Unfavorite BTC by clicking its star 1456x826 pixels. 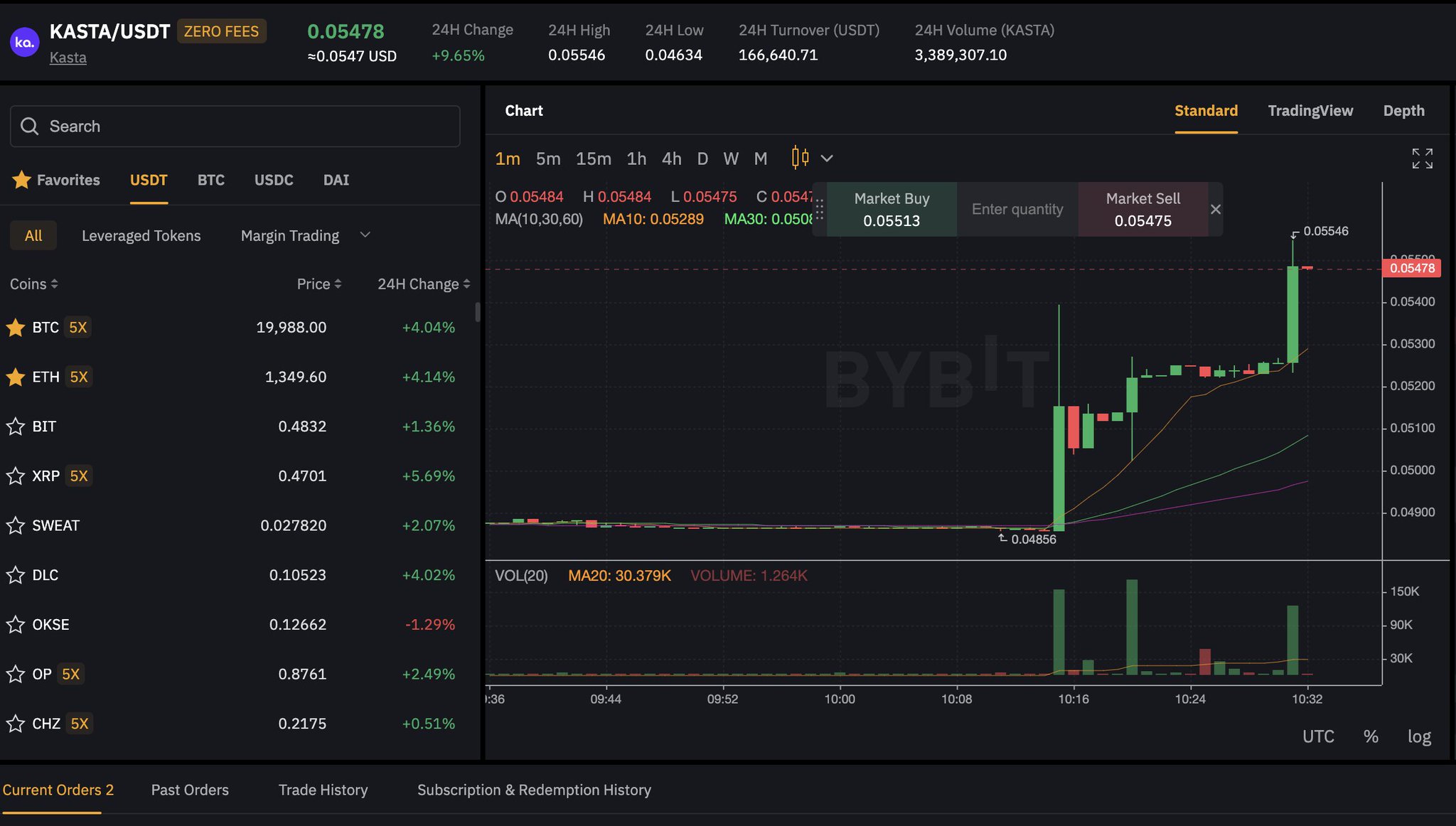coord(16,327)
